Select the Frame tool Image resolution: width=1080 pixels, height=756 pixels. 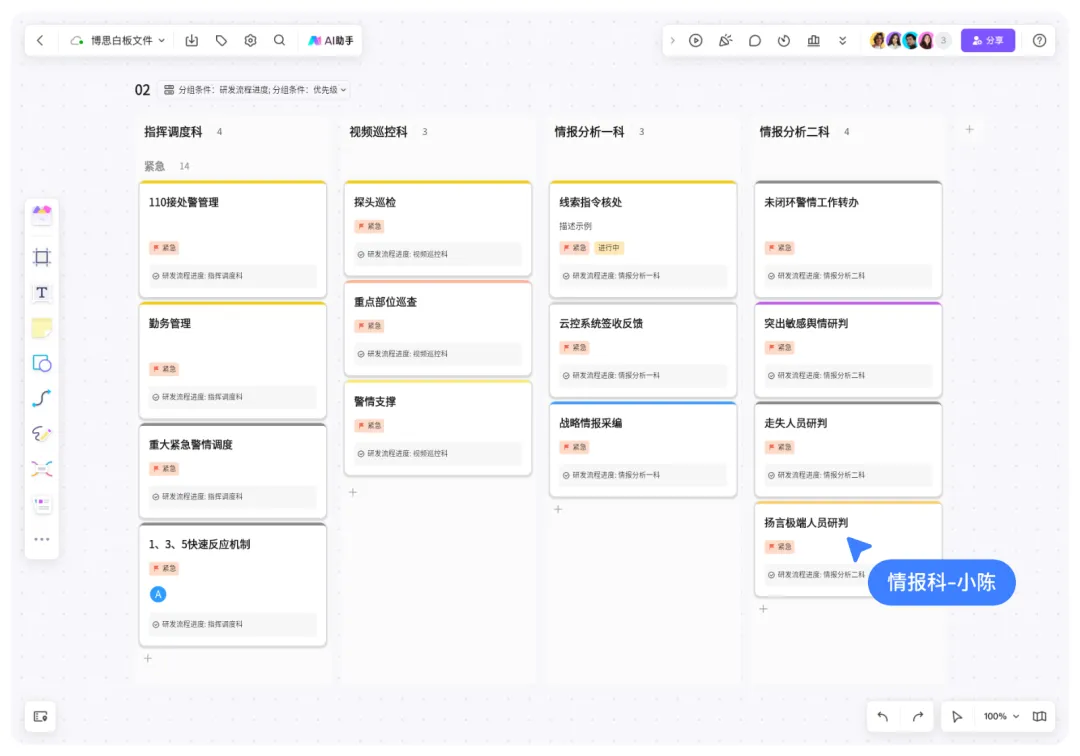42,257
